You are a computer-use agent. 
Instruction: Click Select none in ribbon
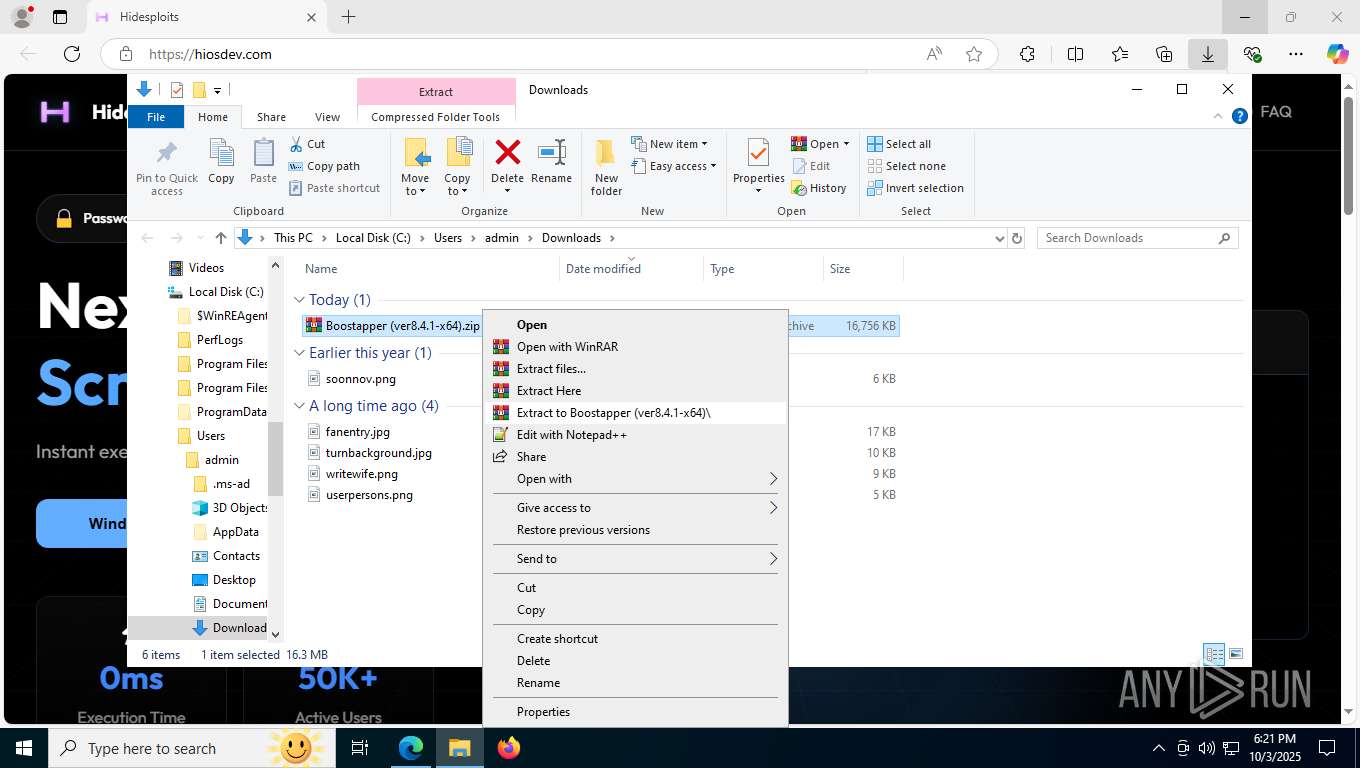pos(906,166)
